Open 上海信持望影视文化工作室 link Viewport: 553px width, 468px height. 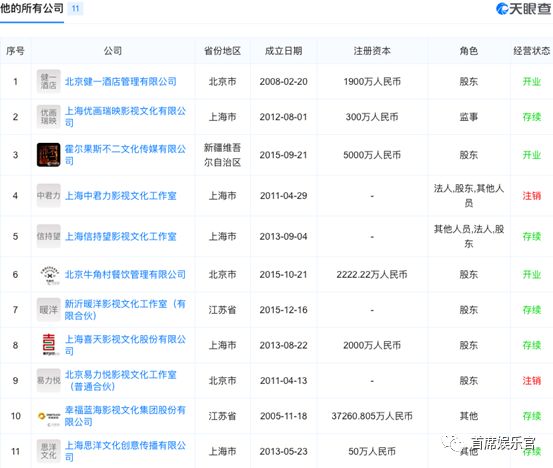(121, 237)
